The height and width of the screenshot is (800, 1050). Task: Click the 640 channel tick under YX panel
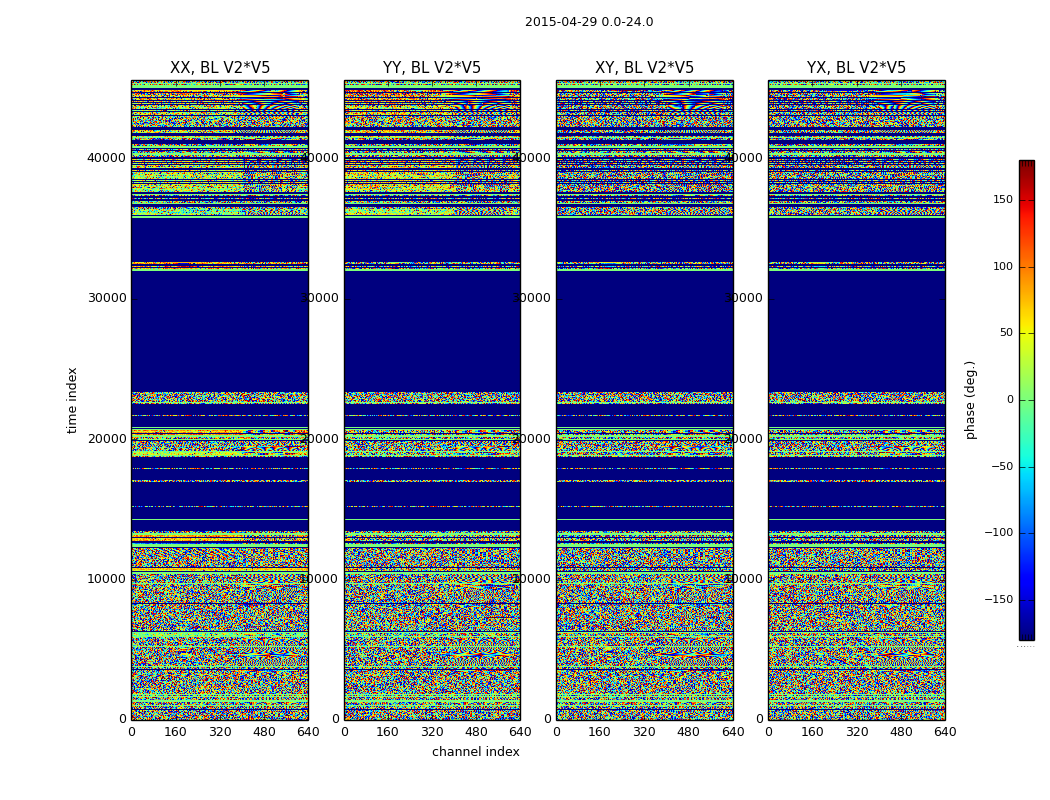(945, 732)
